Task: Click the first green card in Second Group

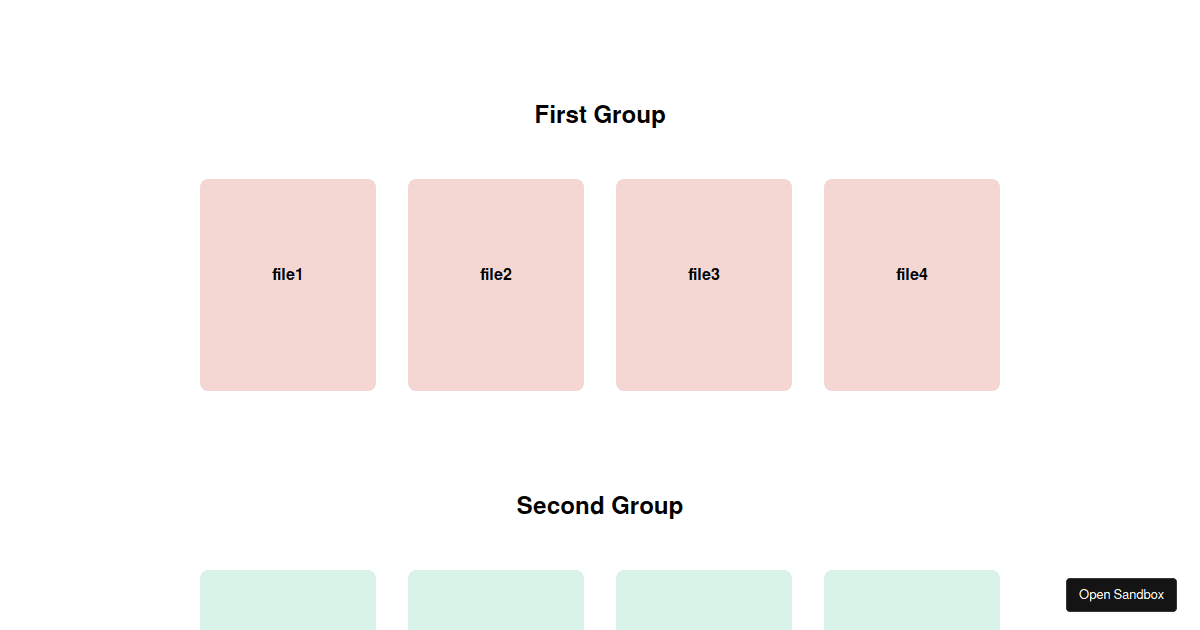Action: [x=288, y=600]
